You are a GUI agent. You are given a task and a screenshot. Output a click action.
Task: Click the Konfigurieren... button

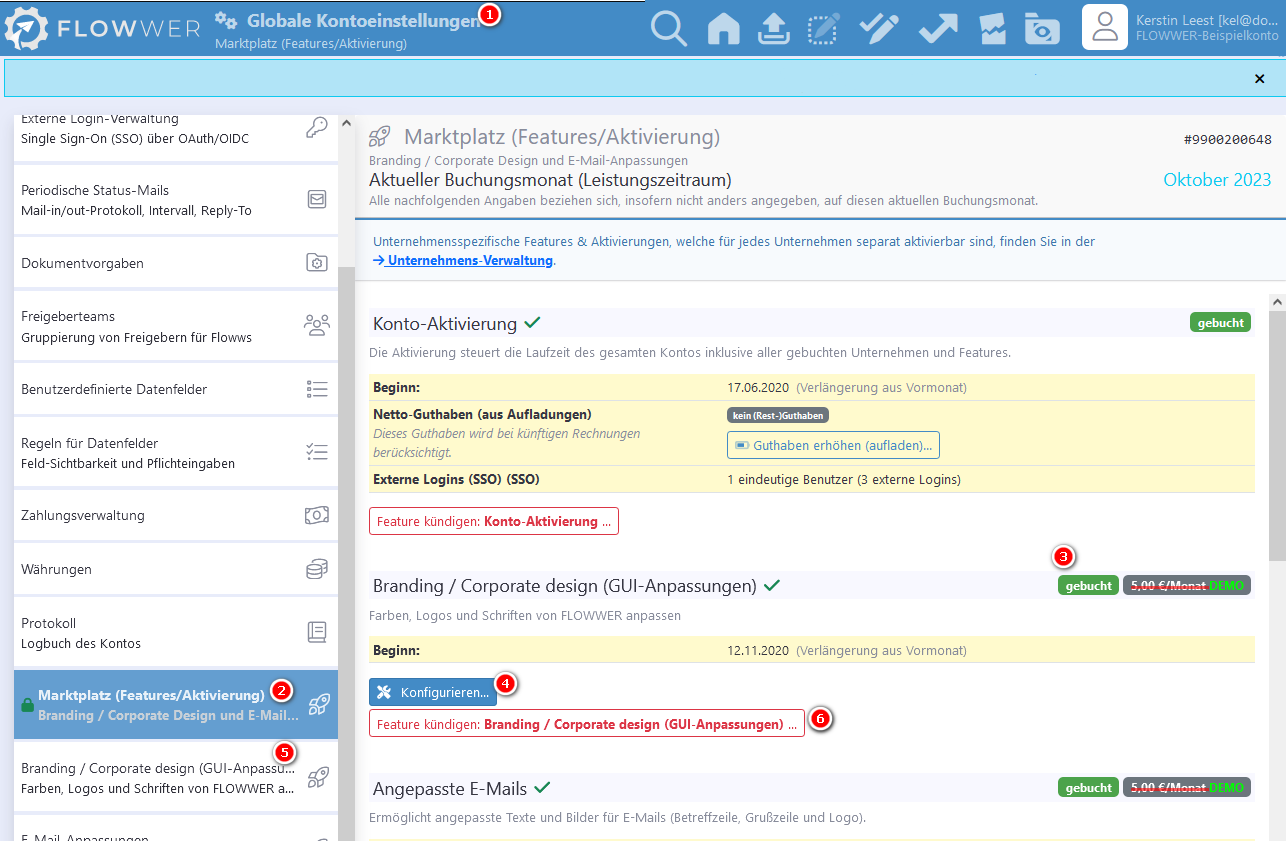click(x=433, y=692)
